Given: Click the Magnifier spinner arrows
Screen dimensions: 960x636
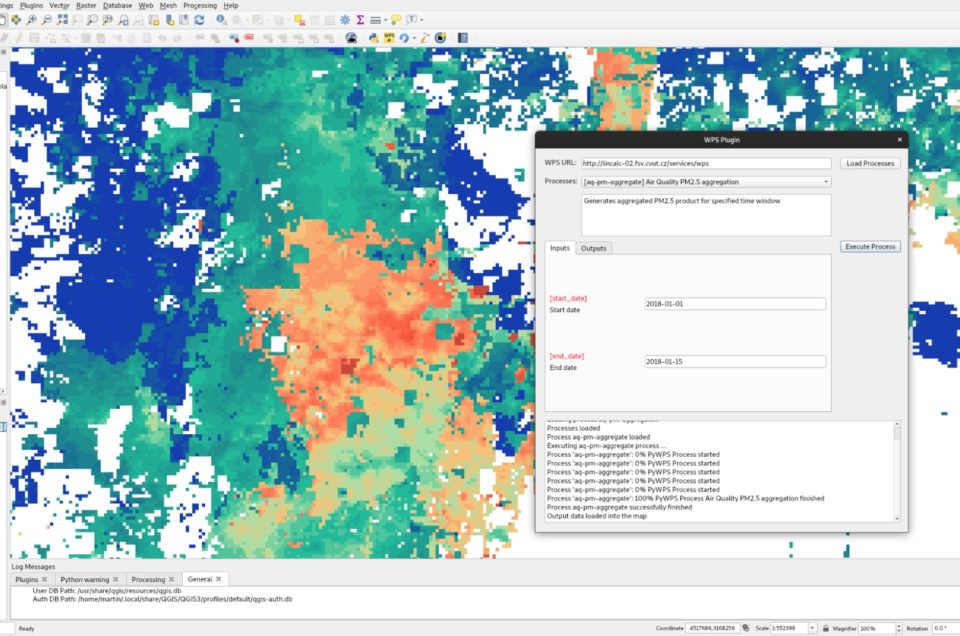Looking at the screenshot, I should click(x=899, y=628).
